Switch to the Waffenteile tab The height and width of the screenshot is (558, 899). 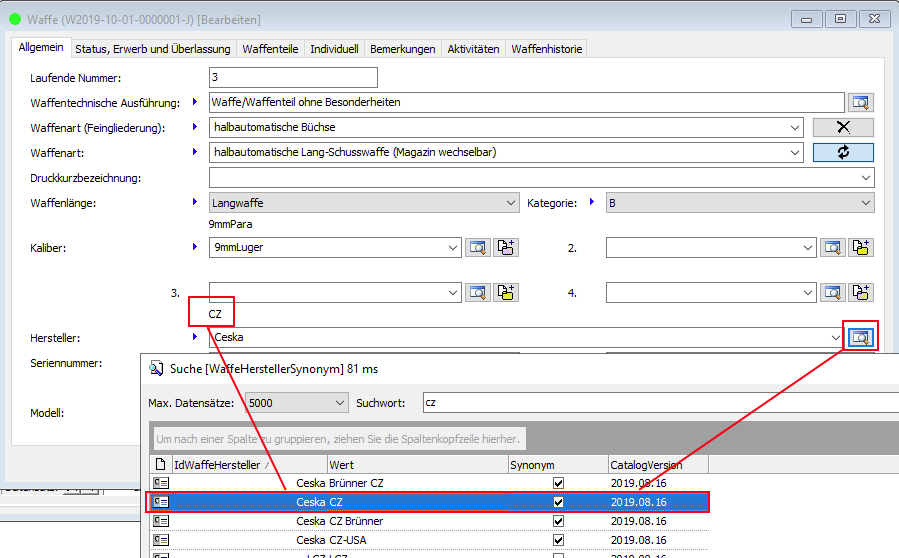pyautogui.click(x=272, y=49)
